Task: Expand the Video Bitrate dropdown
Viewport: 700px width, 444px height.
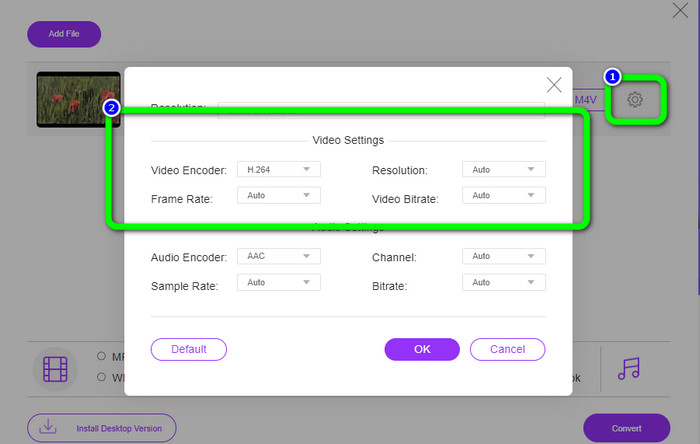Action: pos(504,195)
